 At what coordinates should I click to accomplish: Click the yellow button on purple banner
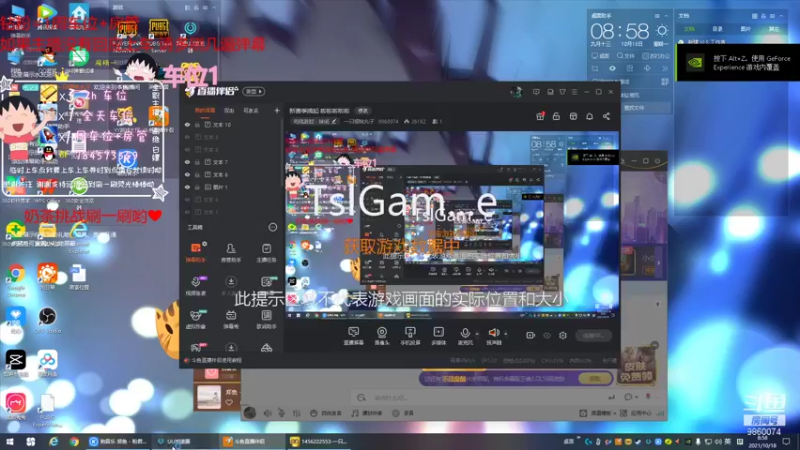[595, 379]
